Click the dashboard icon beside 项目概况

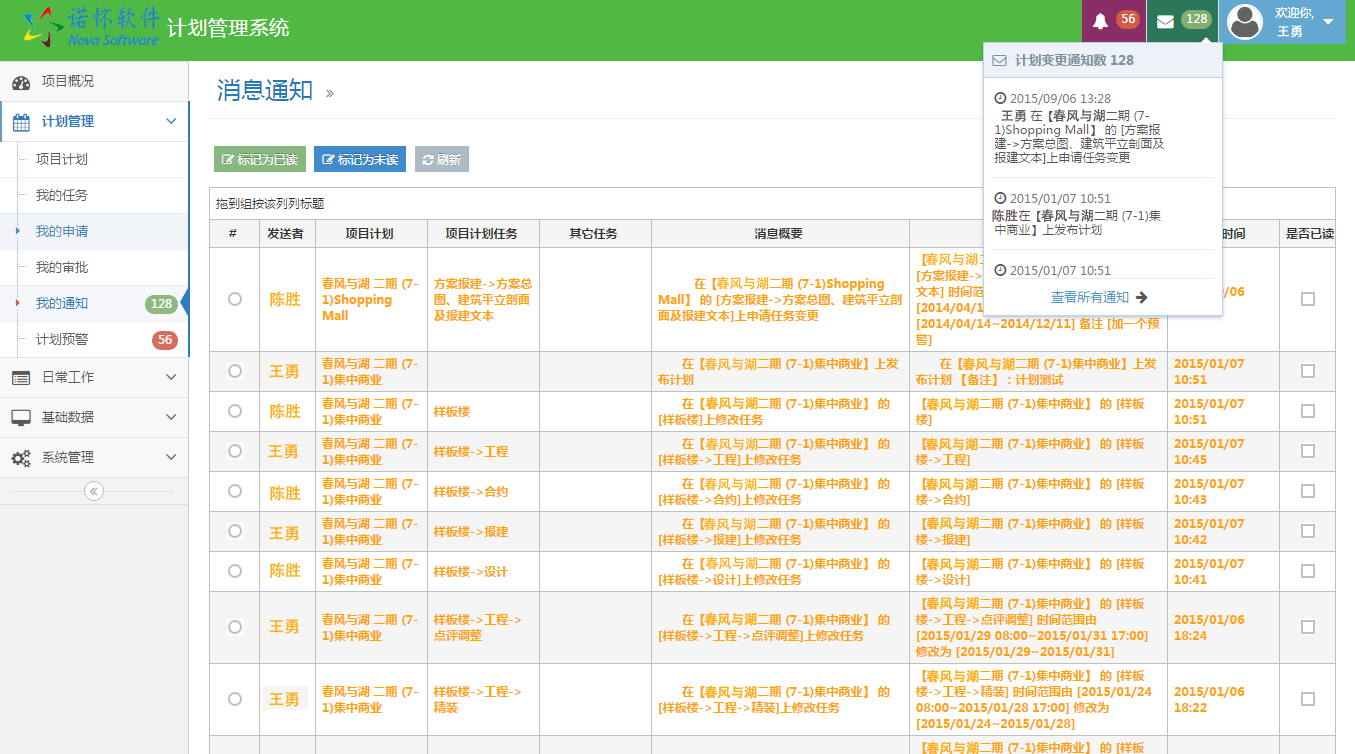(x=21, y=82)
